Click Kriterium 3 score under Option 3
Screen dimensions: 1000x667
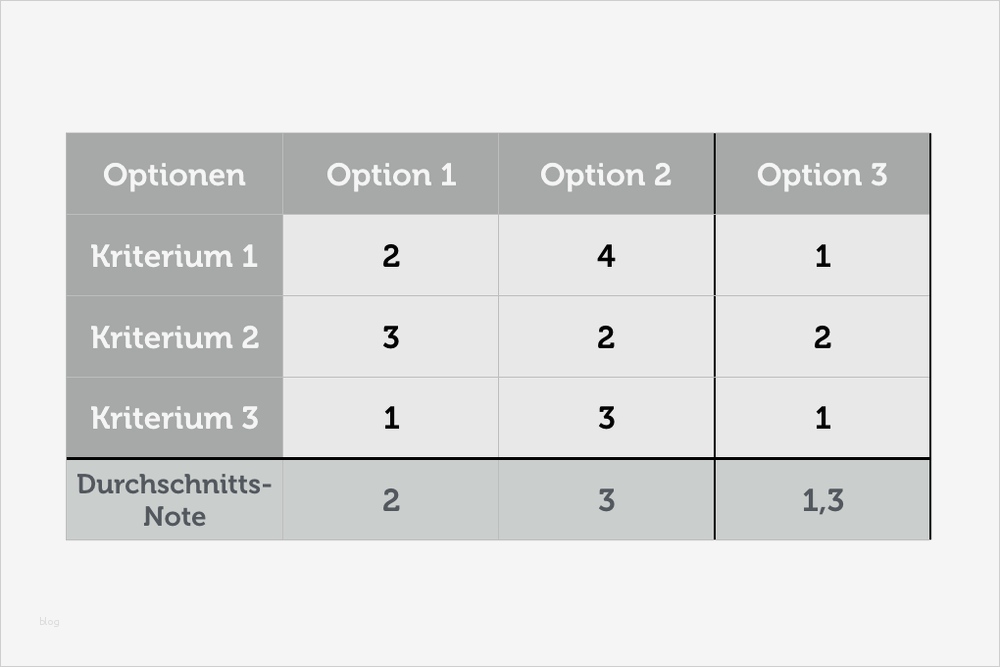822,418
